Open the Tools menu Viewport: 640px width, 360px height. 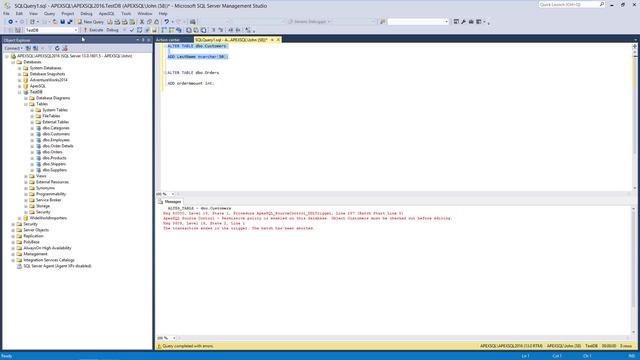126,13
